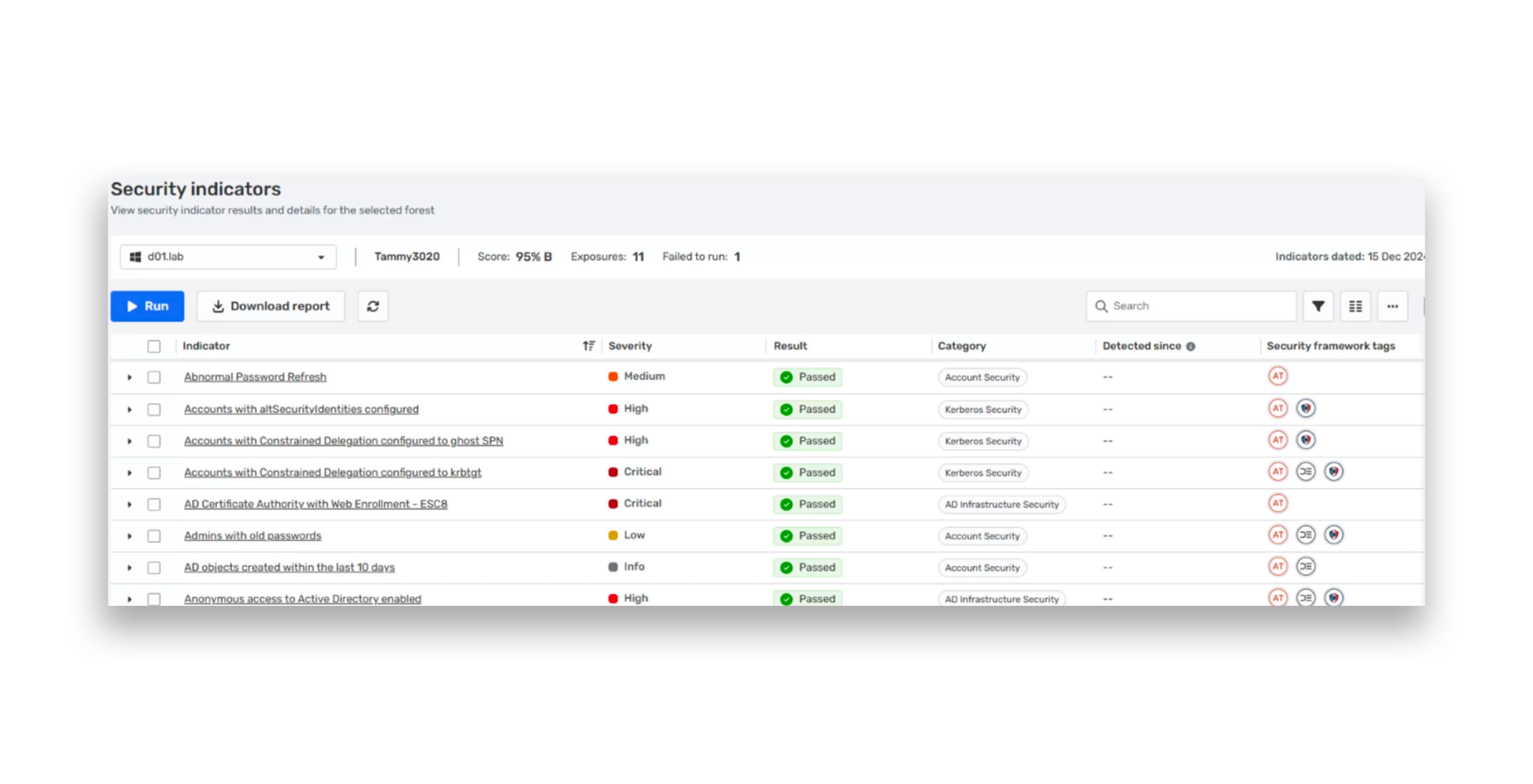Expand the Abnormal Password Refresh row
Screen dimensions: 1533x784
coord(128,377)
